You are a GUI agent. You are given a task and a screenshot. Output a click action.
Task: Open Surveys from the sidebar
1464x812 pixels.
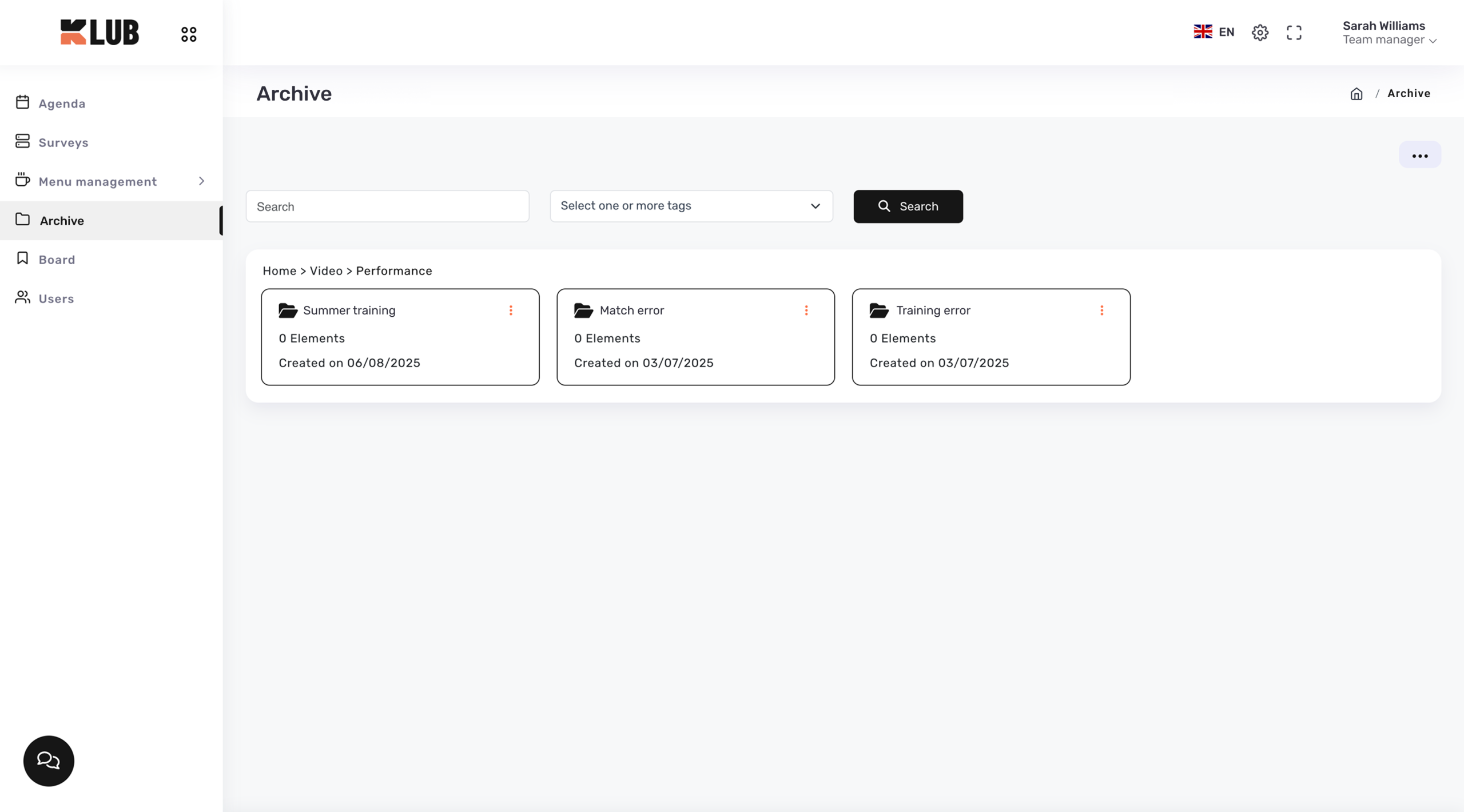coord(63,142)
